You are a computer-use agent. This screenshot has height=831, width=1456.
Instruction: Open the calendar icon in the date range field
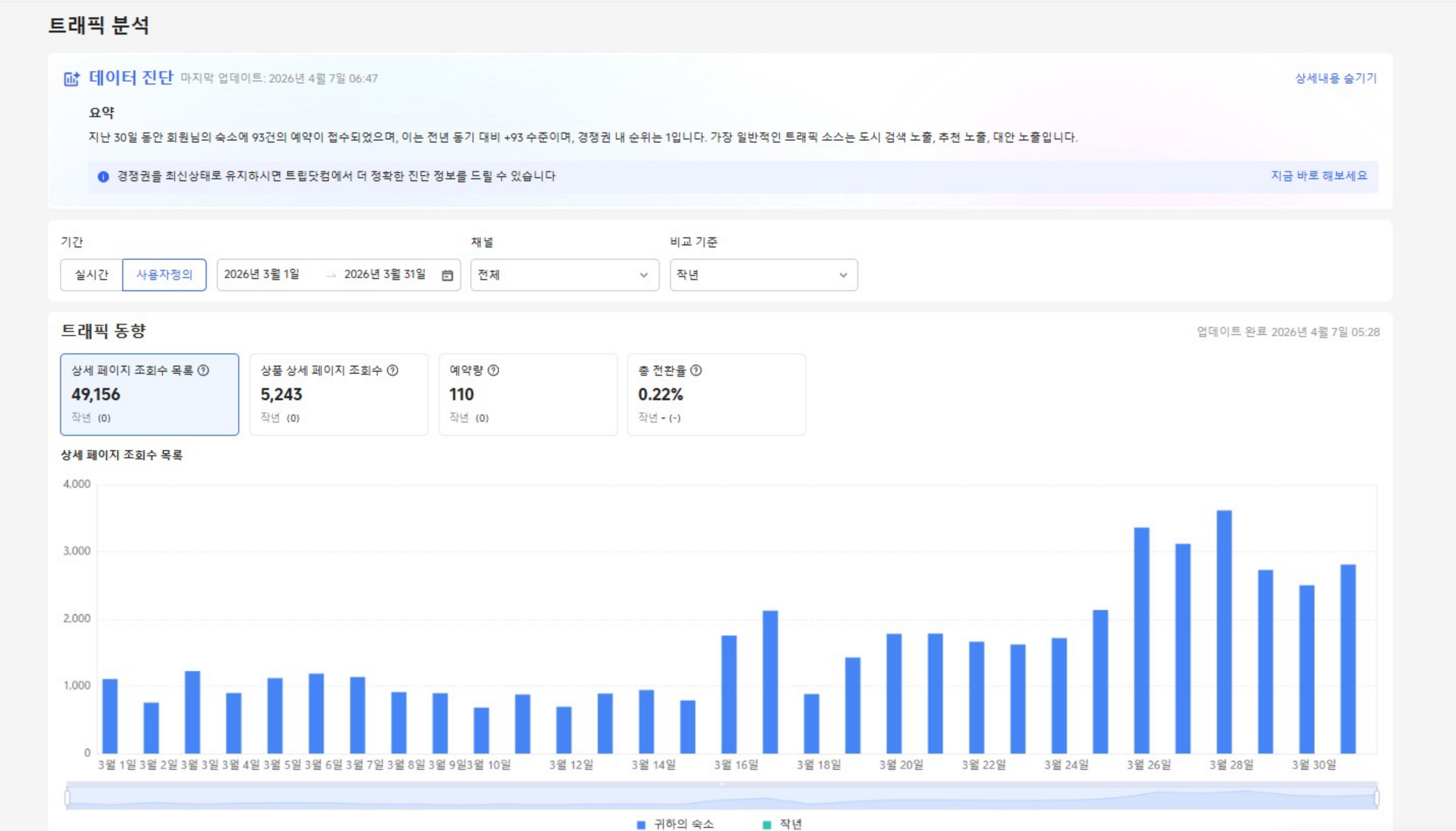click(x=447, y=275)
